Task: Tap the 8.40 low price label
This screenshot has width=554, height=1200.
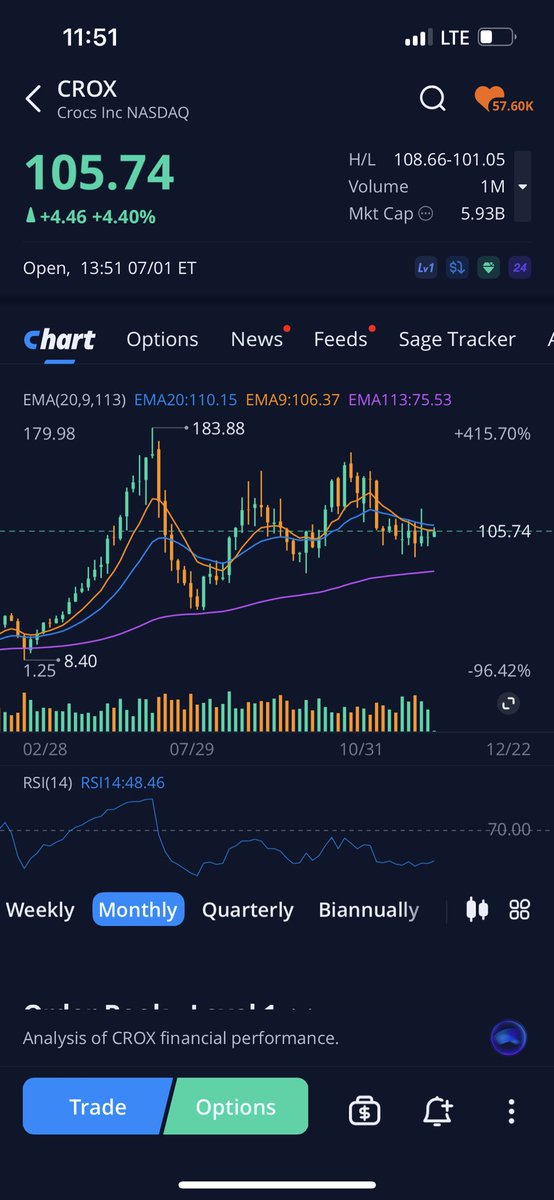Action: pos(80,661)
